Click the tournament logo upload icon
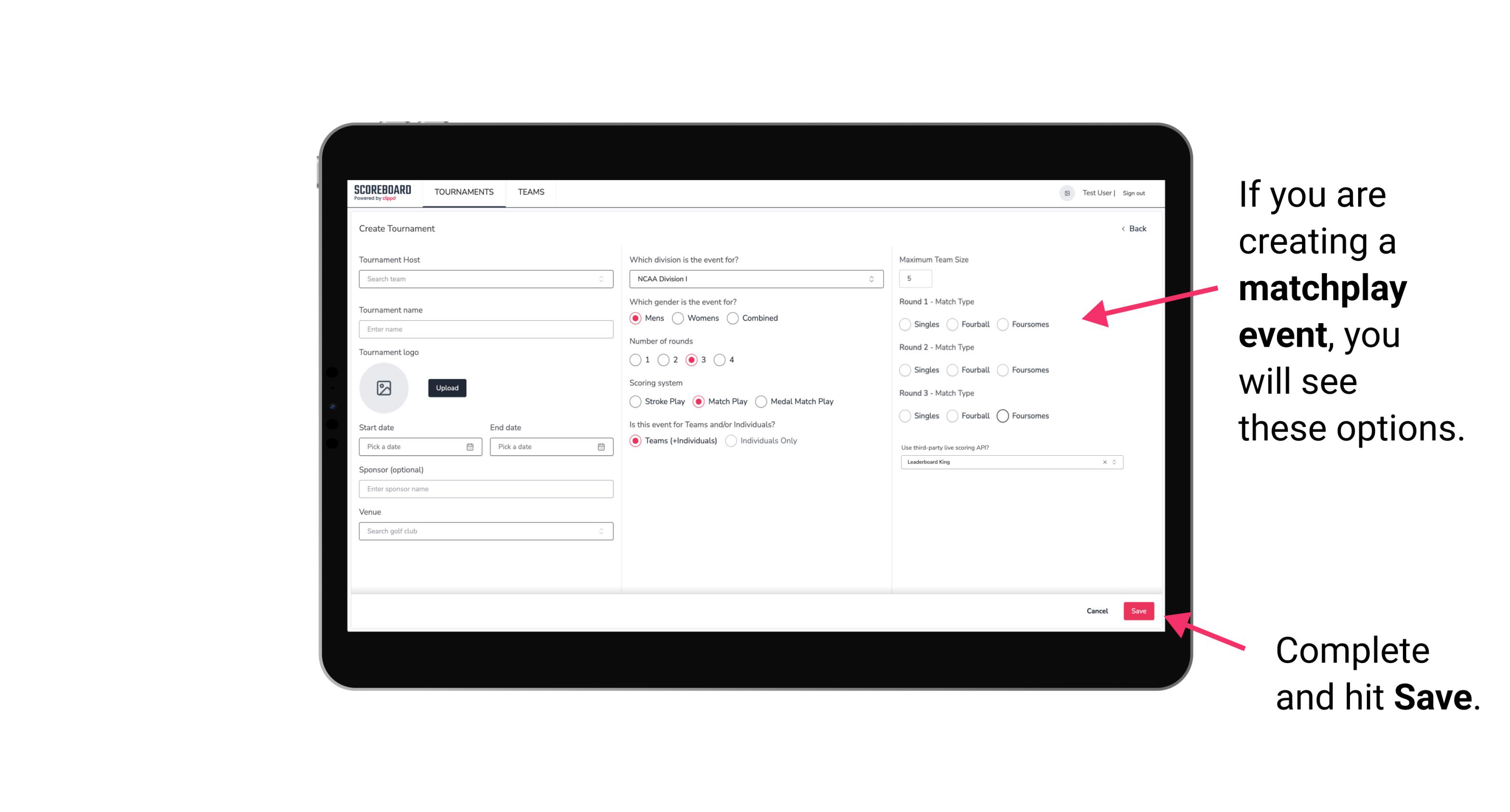Viewport: 1510px width, 812px height. point(384,388)
